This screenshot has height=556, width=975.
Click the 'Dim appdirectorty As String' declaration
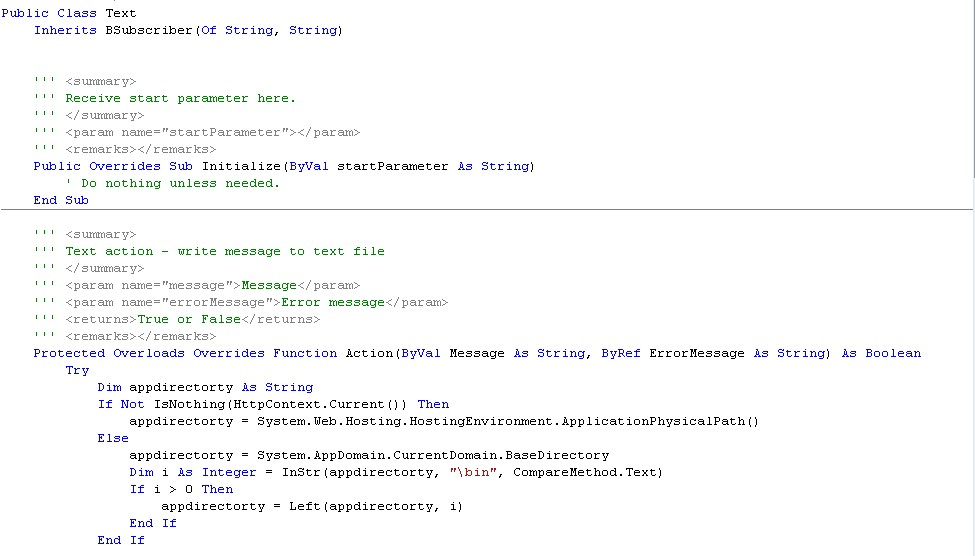click(x=205, y=387)
